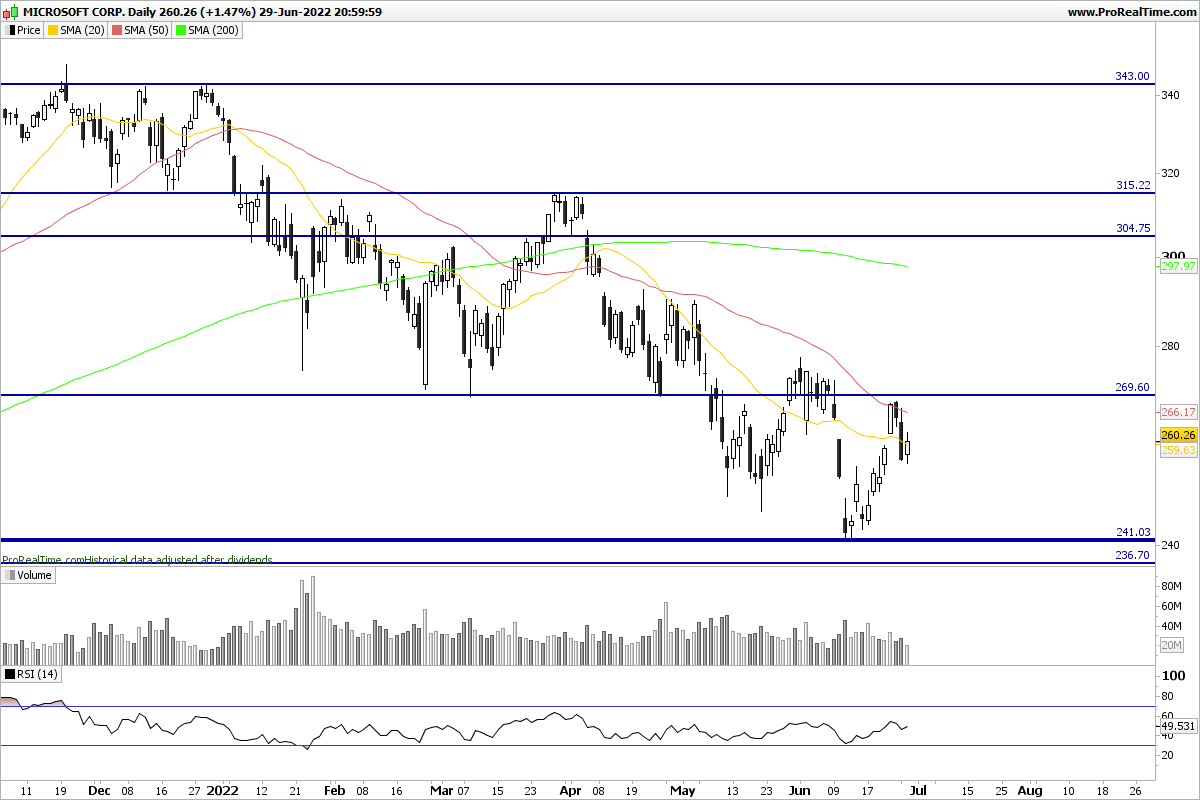Click the red SMA (50) legend swatch
This screenshot has width=1200, height=800.
[116, 30]
